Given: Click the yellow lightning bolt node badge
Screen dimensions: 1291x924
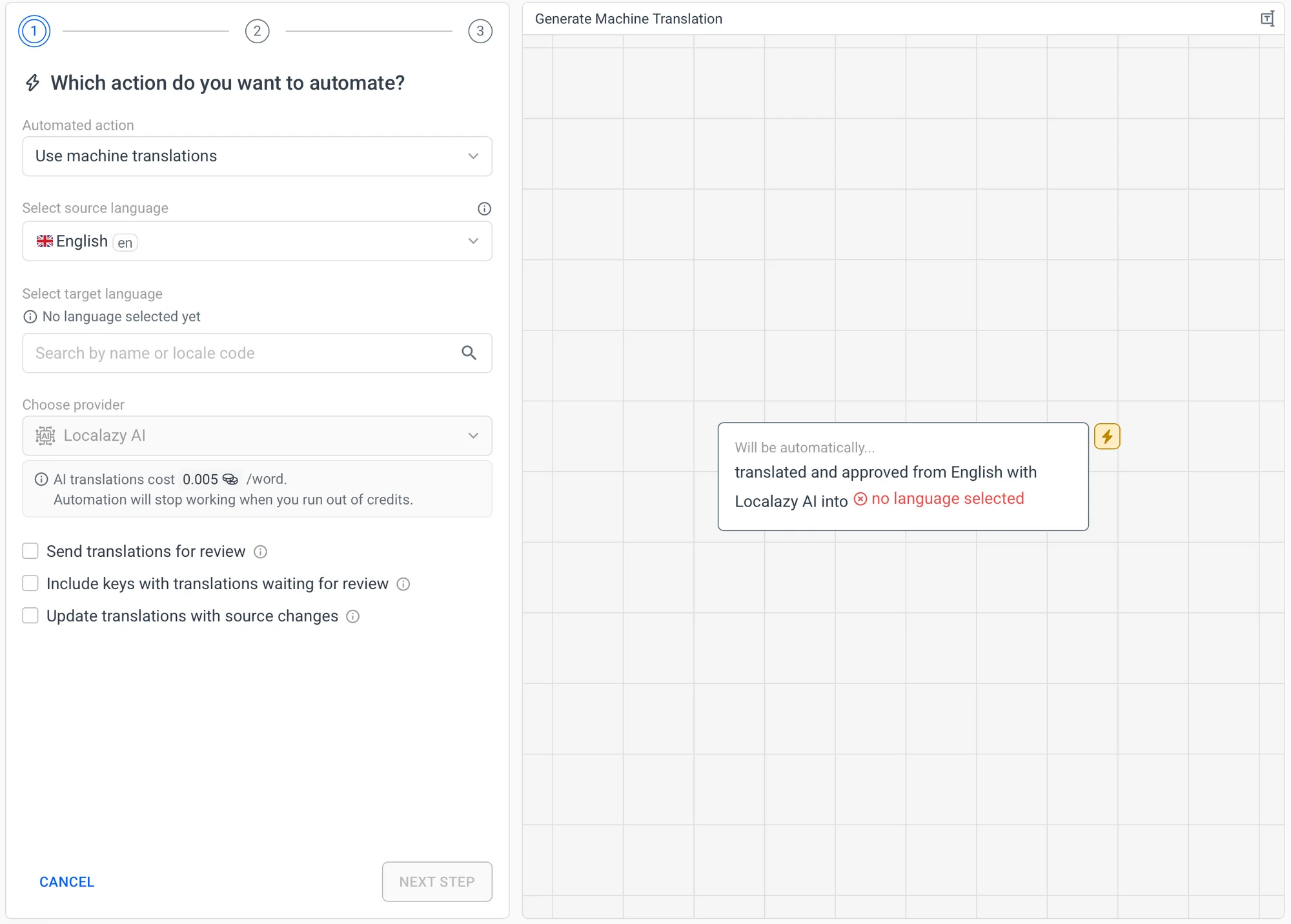Looking at the screenshot, I should click(x=1107, y=437).
